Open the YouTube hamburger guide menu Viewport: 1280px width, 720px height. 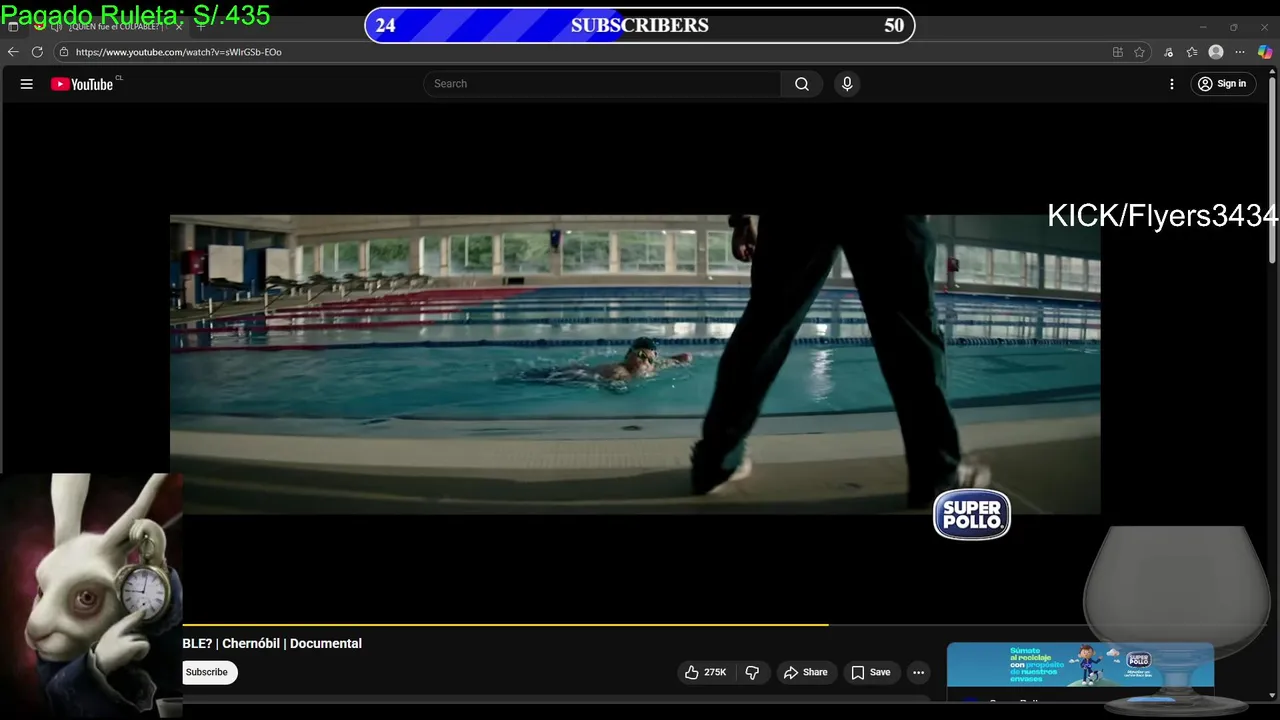click(x=27, y=84)
